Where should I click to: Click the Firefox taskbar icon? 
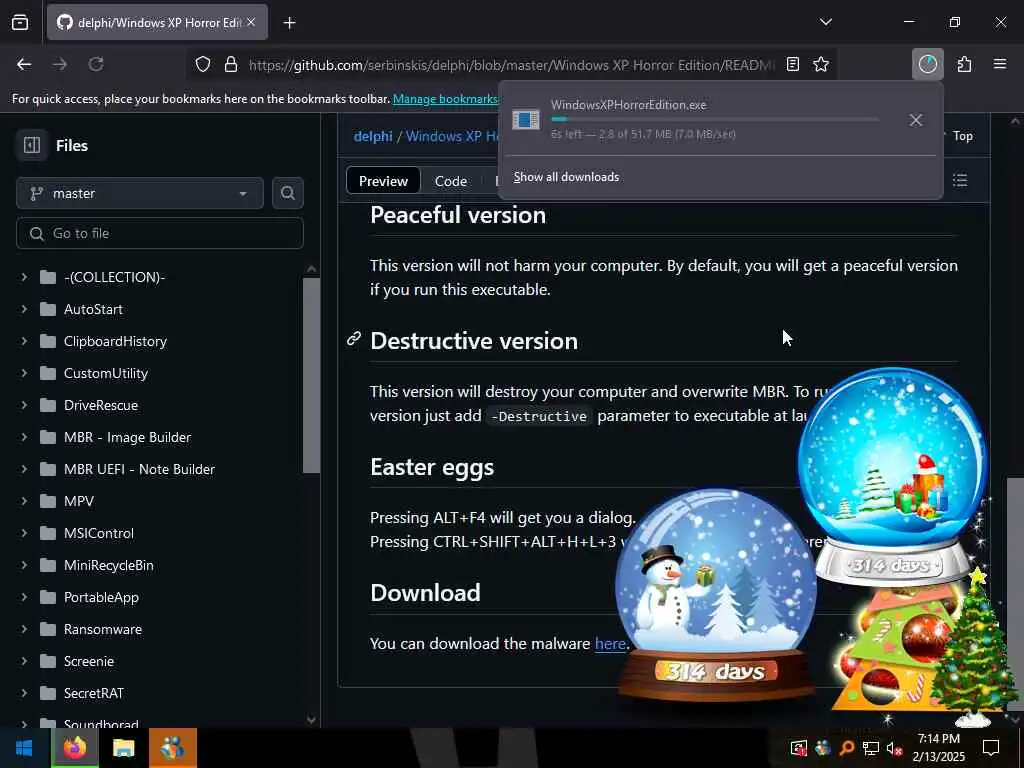click(74, 748)
